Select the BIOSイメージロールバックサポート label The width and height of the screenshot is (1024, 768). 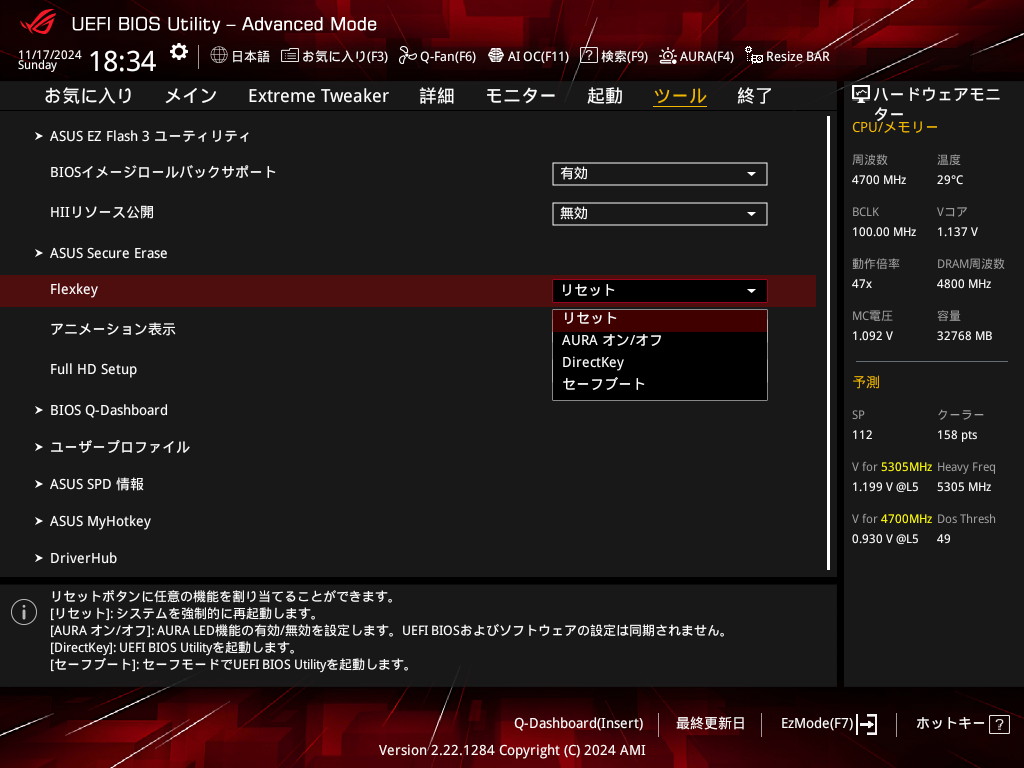[x=163, y=172]
